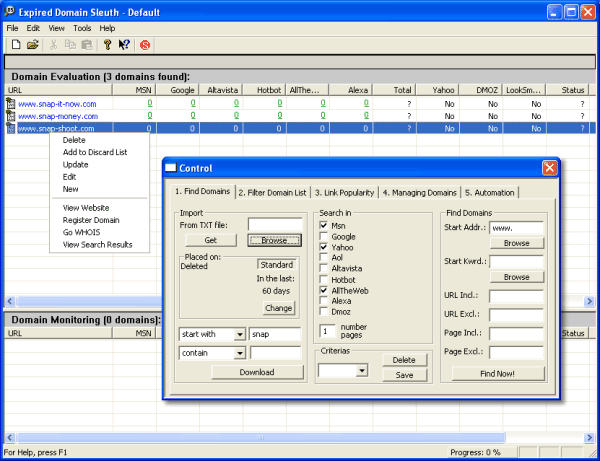This screenshot has width=600, height=461.
Task: Toggle the Yahoo search checkbox
Action: pos(324,247)
